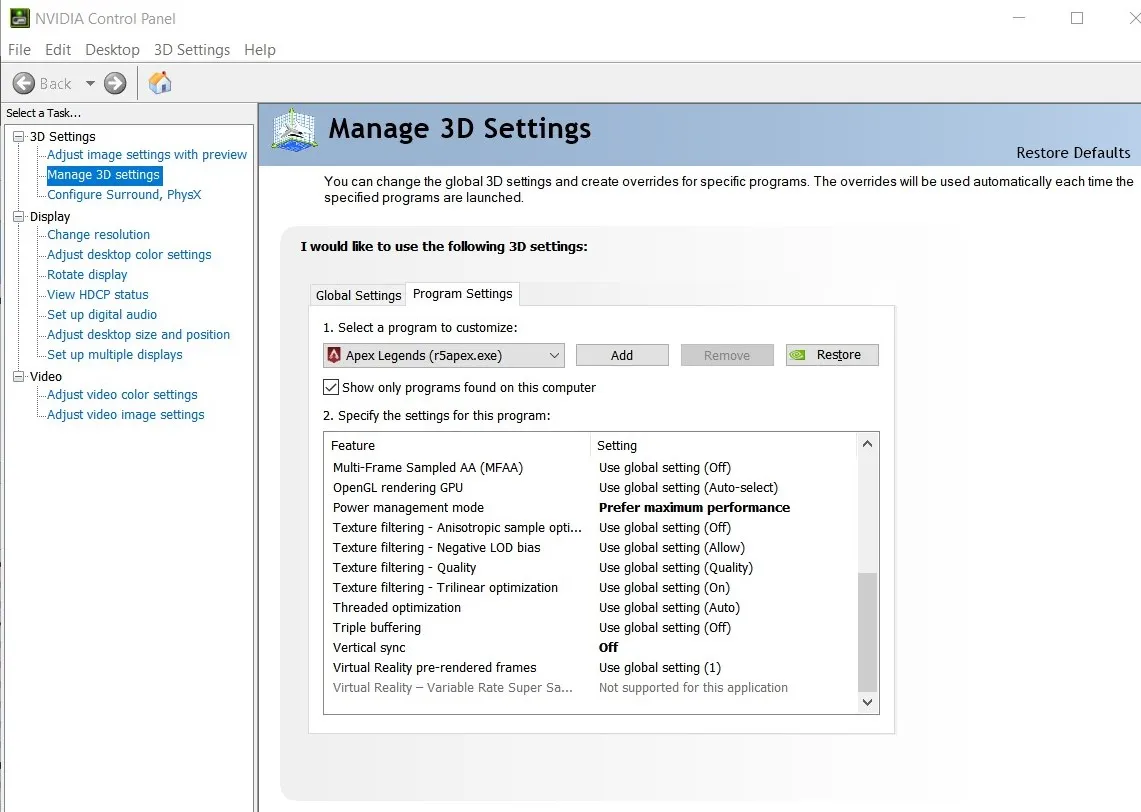Click the Feature column header
1141x812 pixels.
coord(457,445)
